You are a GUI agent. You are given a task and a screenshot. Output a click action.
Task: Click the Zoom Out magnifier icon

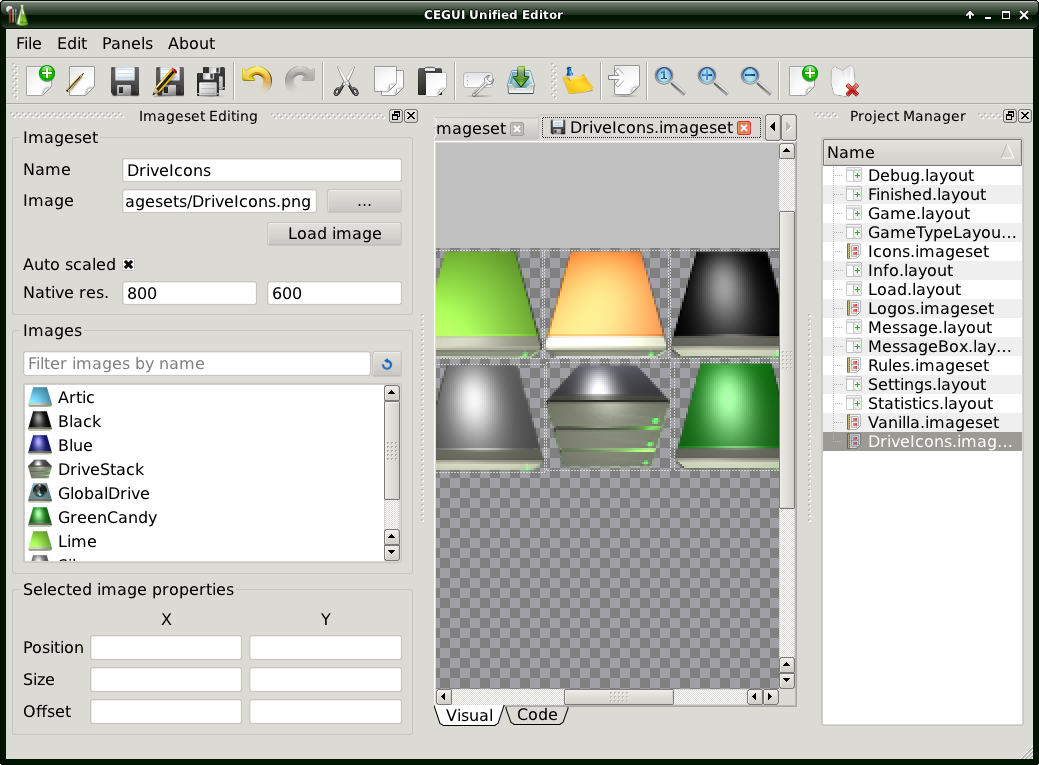click(755, 80)
